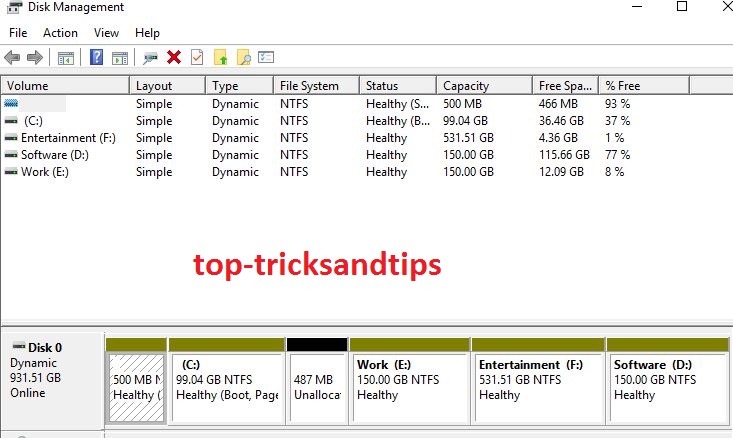The image size is (733, 438).
Task: Click the 115.66 GB free space cell
Action: pos(564,155)
